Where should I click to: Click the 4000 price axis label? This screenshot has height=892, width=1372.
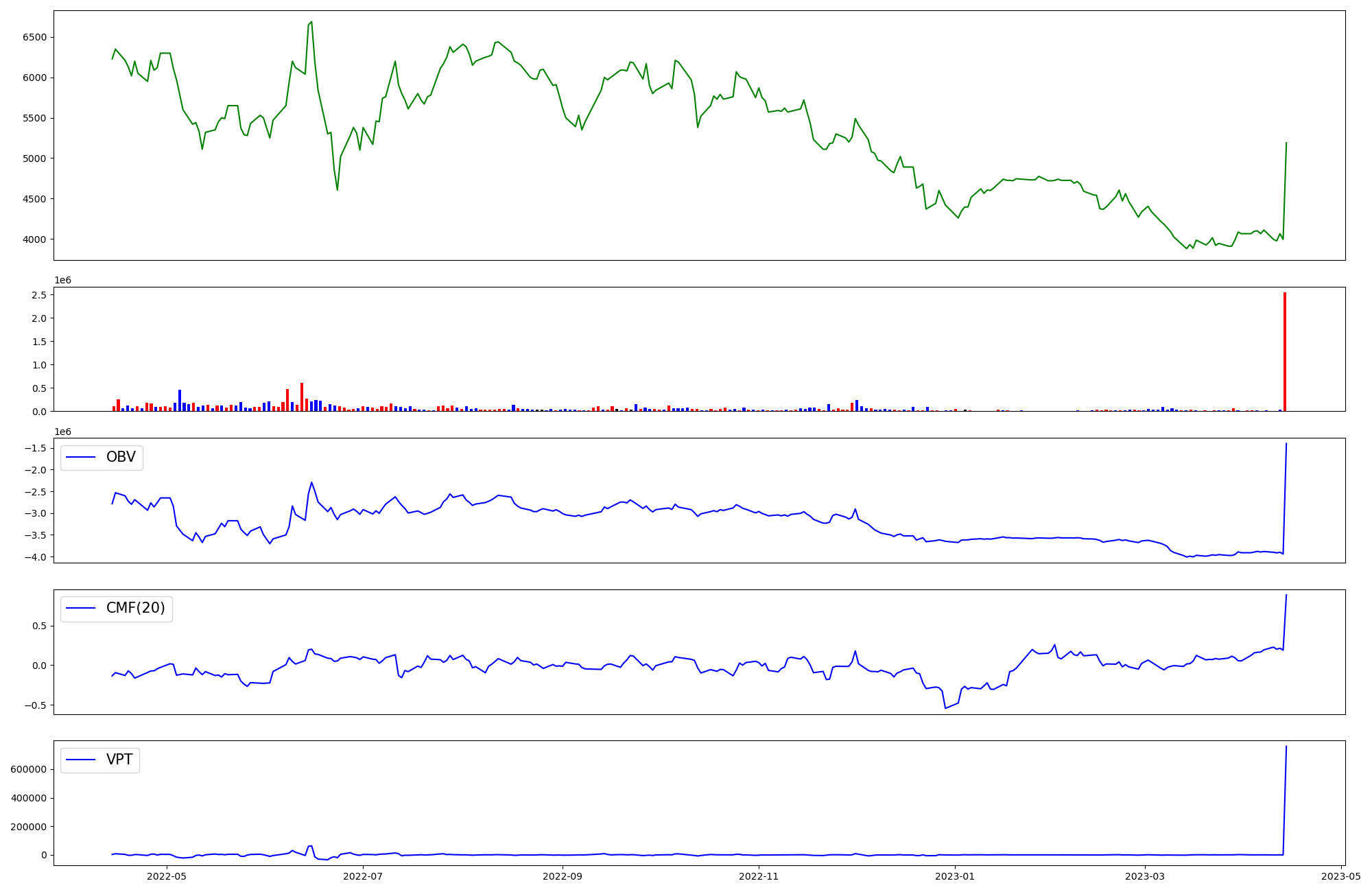coord(34,239)
